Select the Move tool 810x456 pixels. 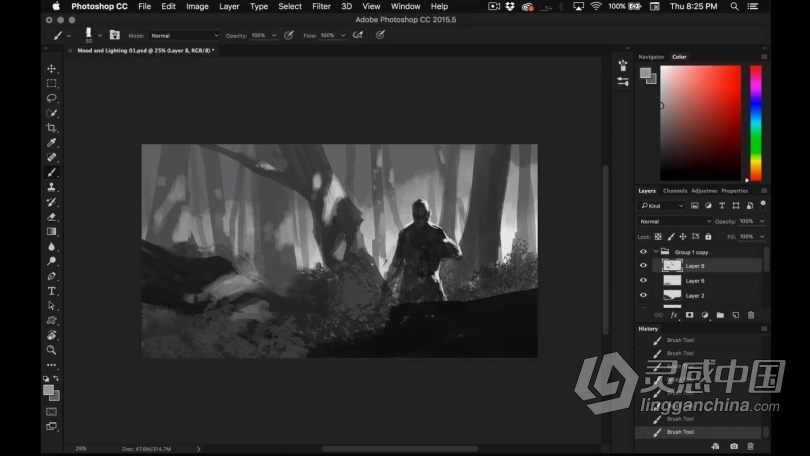click(x=52, y=69)
